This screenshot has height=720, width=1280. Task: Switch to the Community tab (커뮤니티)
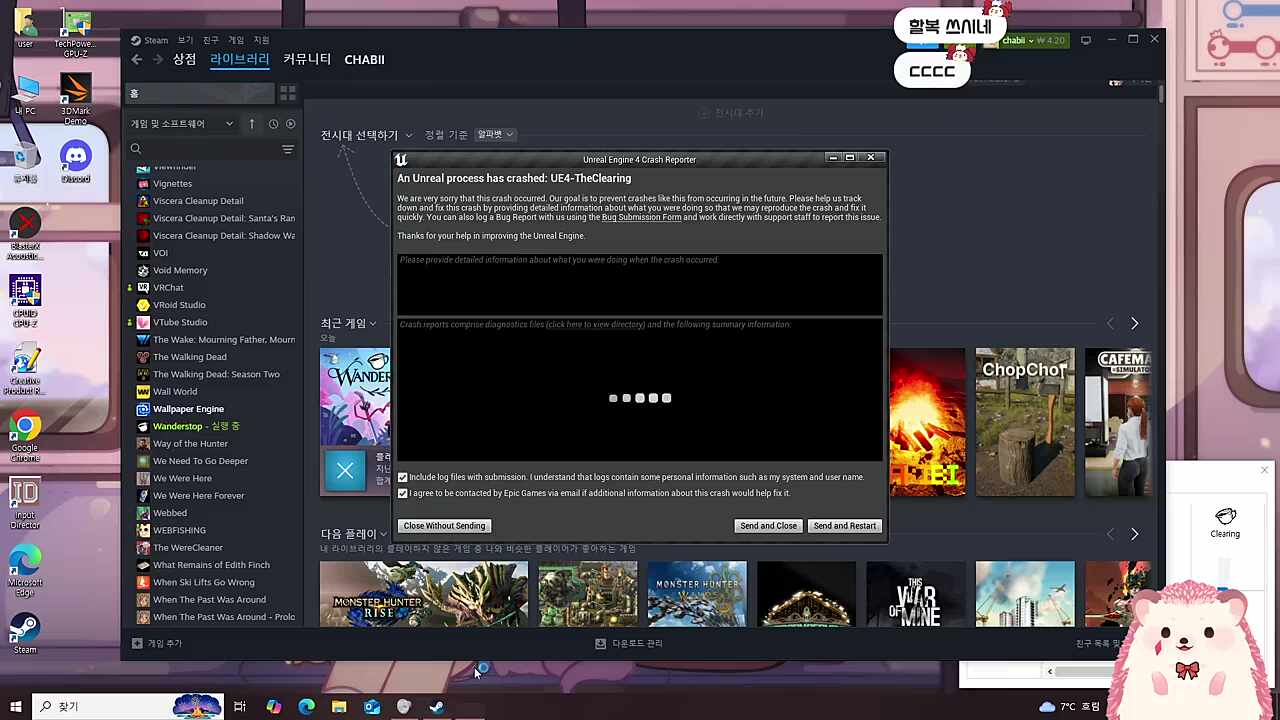(307, 59)
